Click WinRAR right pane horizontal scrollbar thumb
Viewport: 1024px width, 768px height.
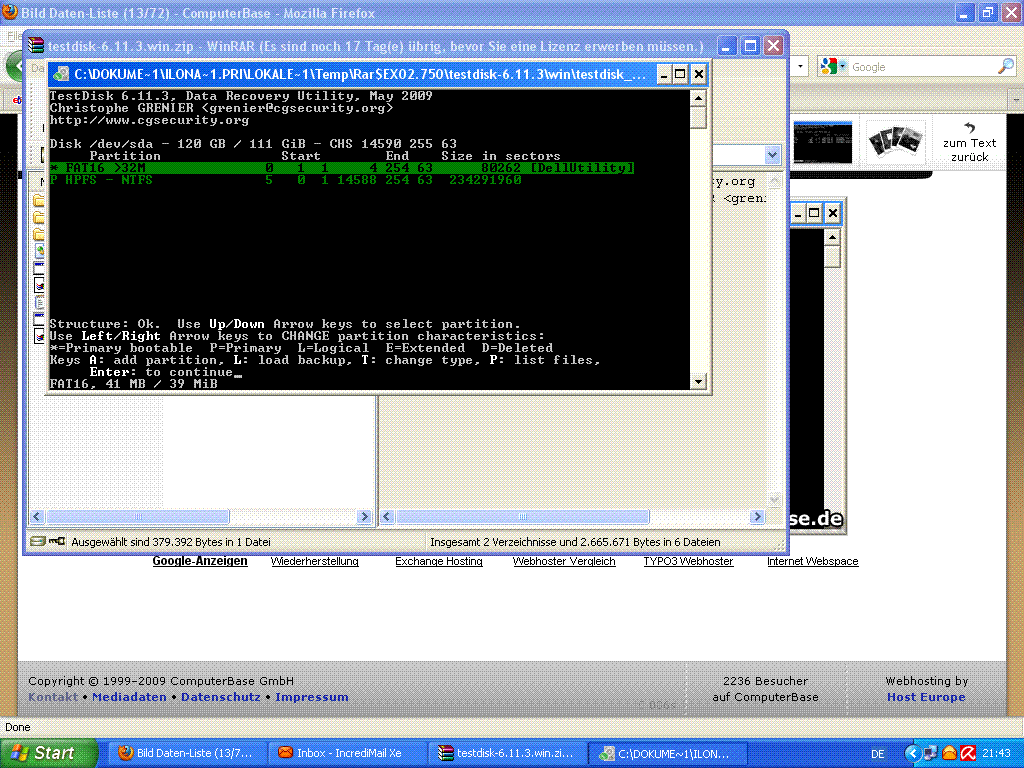522,517
